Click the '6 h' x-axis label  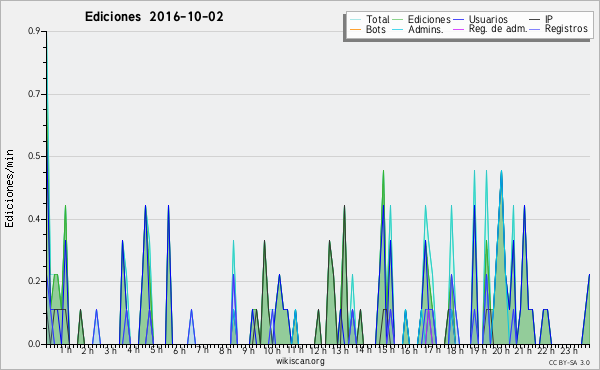tap(179, 351)
